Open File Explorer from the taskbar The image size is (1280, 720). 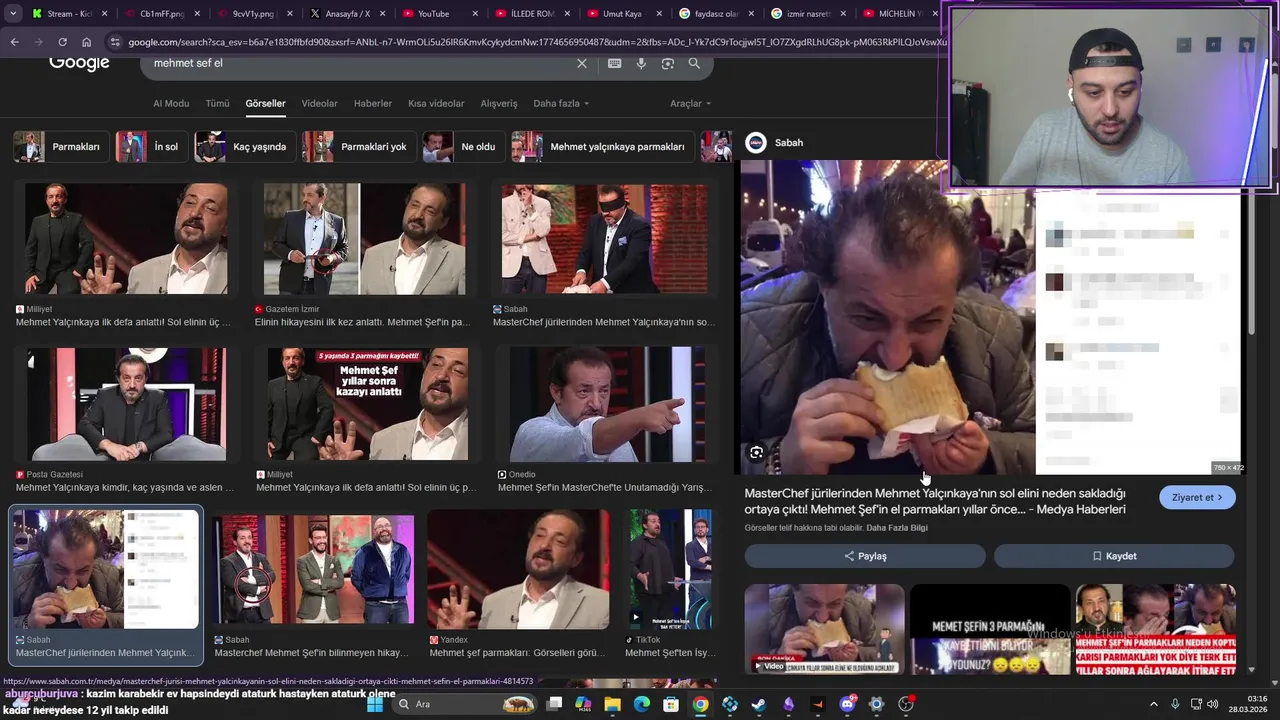(612, 704)
